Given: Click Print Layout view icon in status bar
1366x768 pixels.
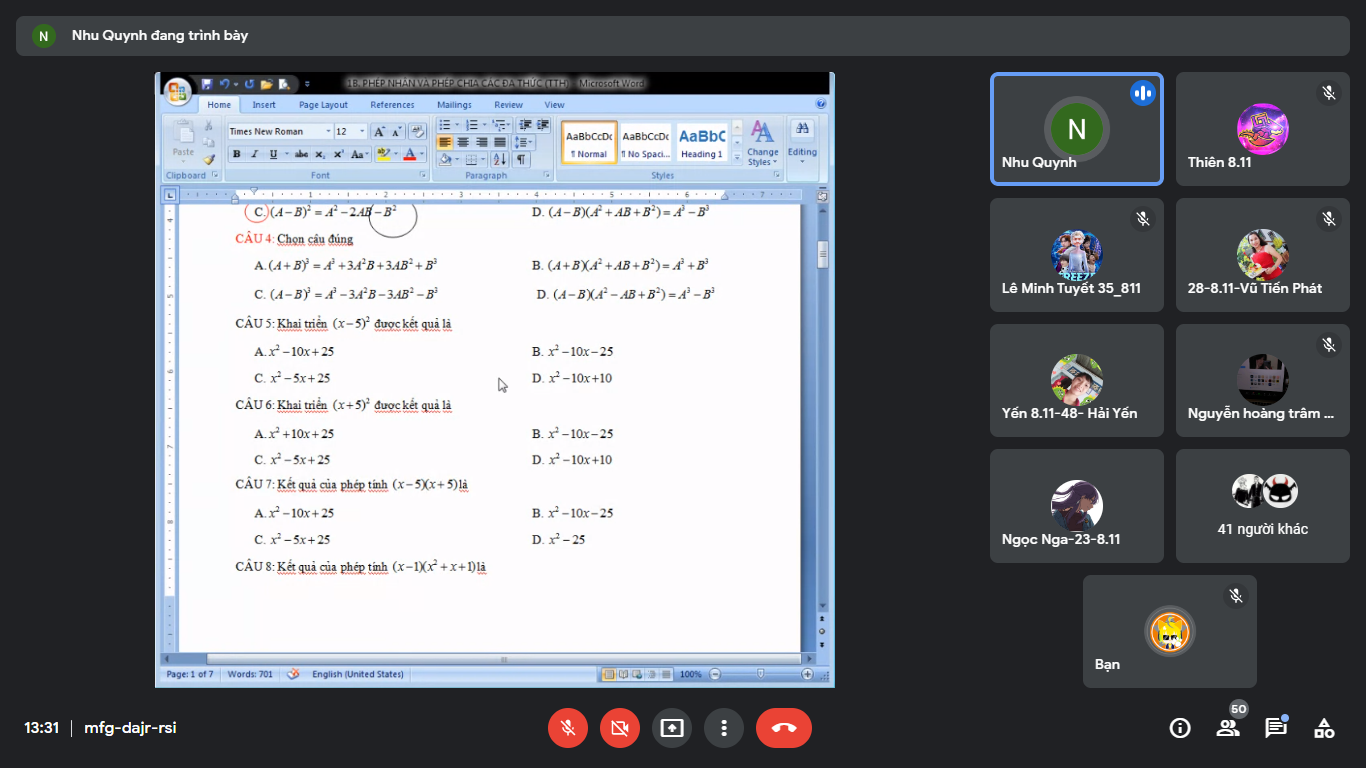Looking at the screenshot, I should coord(609,674).
